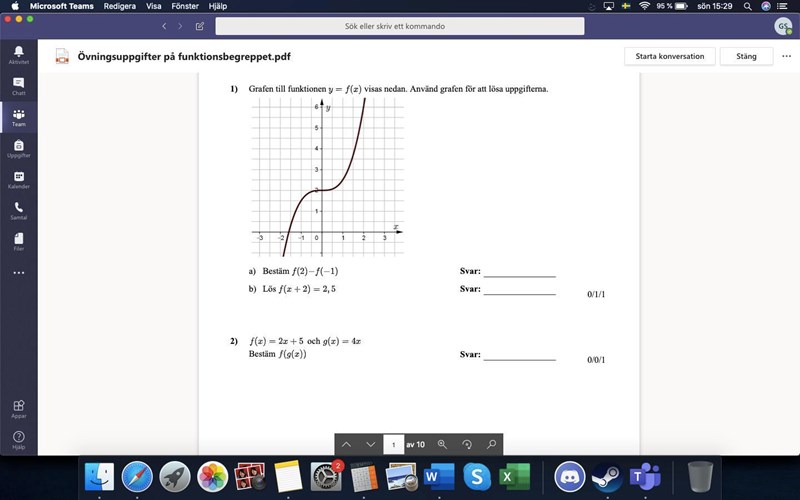Click the Hjälp icon in sidebar
Screen dimensions: 800x500
(18, 440)
